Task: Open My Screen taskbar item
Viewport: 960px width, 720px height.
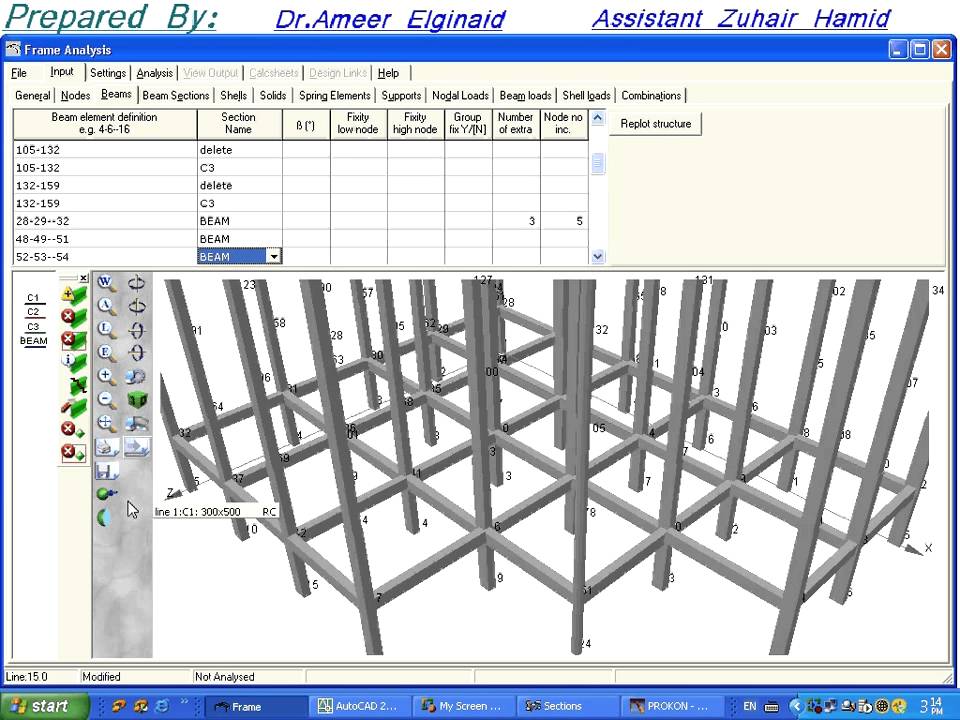Action: (x=462, y=706)
